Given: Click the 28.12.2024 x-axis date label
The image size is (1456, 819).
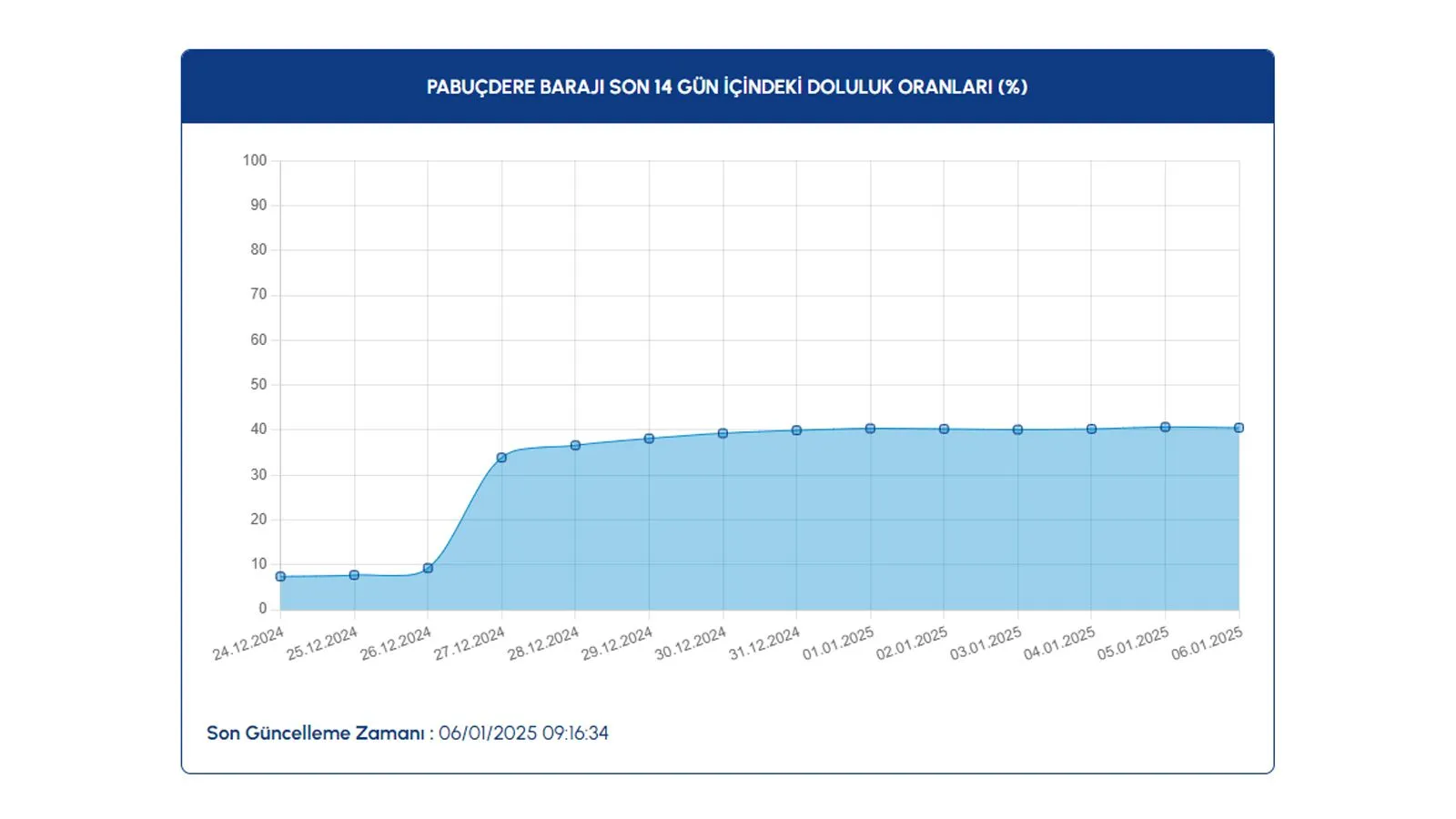Looking at the screenshot, I should coord(542,644).
